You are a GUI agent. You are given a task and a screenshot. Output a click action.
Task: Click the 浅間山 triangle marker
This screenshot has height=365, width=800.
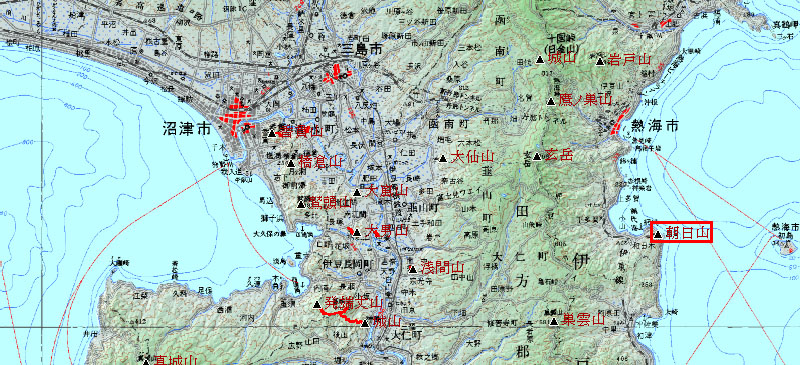point(413,269)
